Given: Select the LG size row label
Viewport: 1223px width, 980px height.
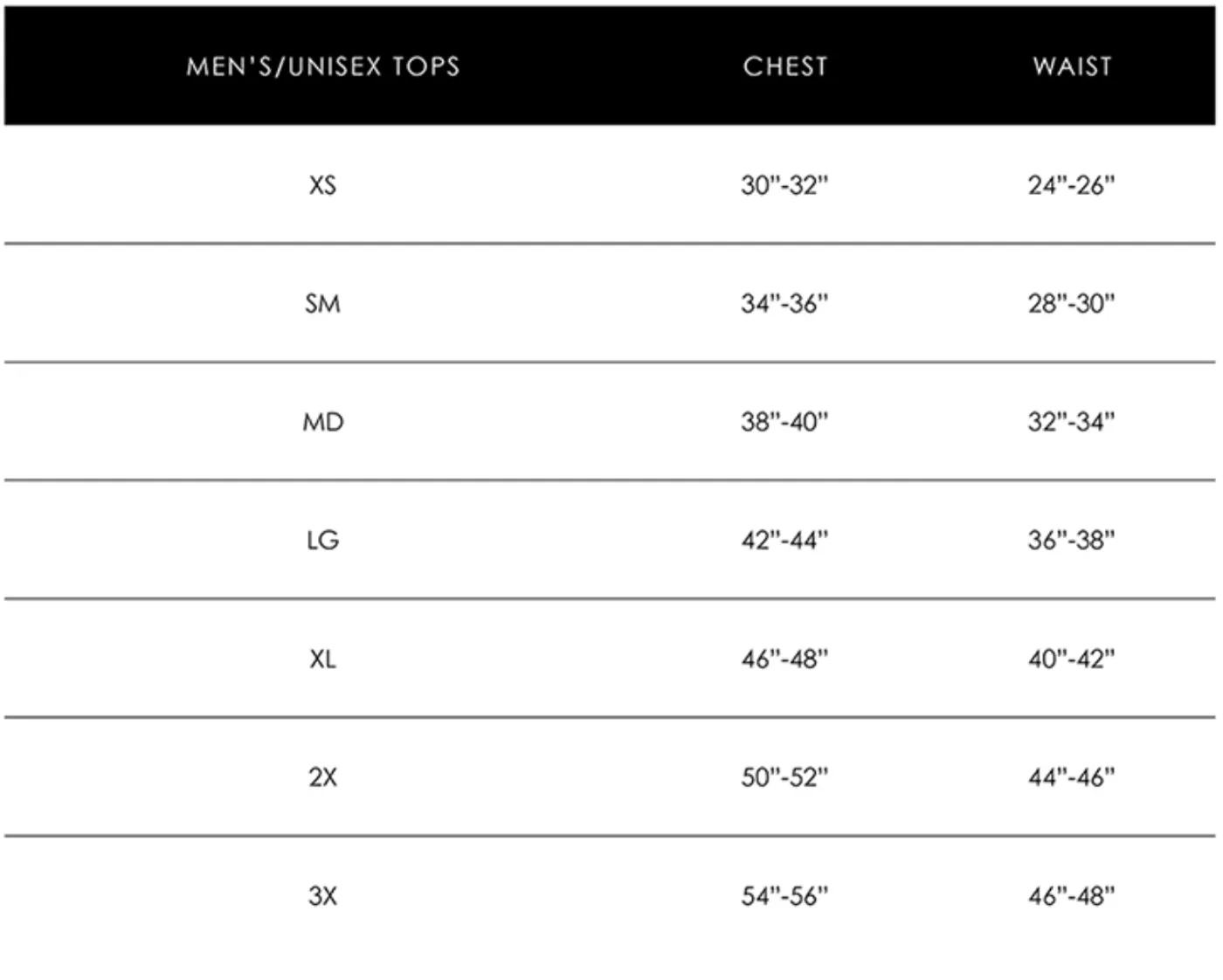Looking at the screenshot, I should click(322, 541).
